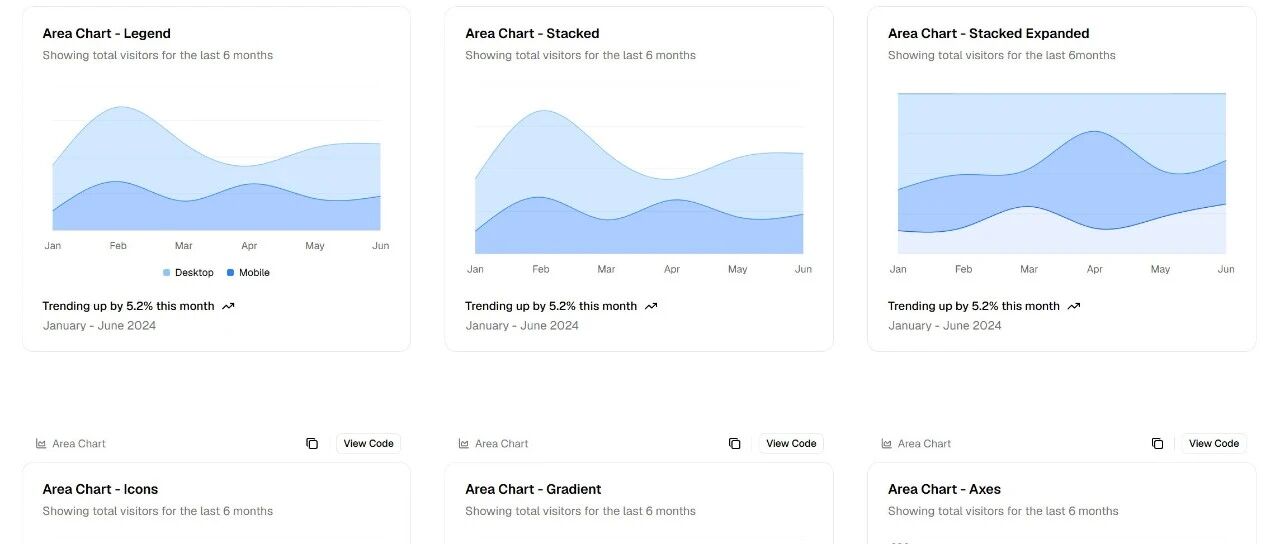Click the chart icon above the Gradient card
The image size is (1280, 544).
click(464, 444)
